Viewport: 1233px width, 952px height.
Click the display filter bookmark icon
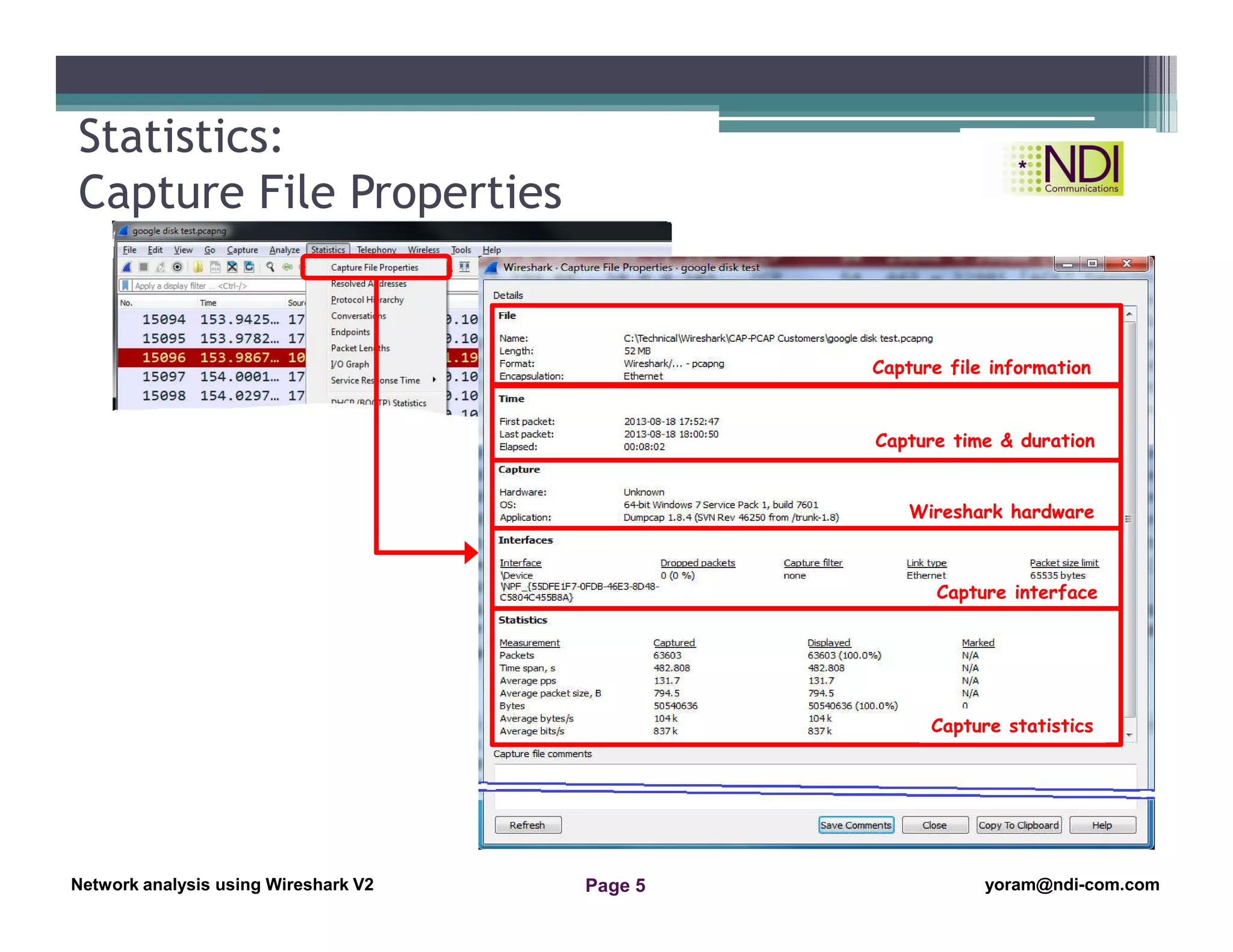point(125,286)
